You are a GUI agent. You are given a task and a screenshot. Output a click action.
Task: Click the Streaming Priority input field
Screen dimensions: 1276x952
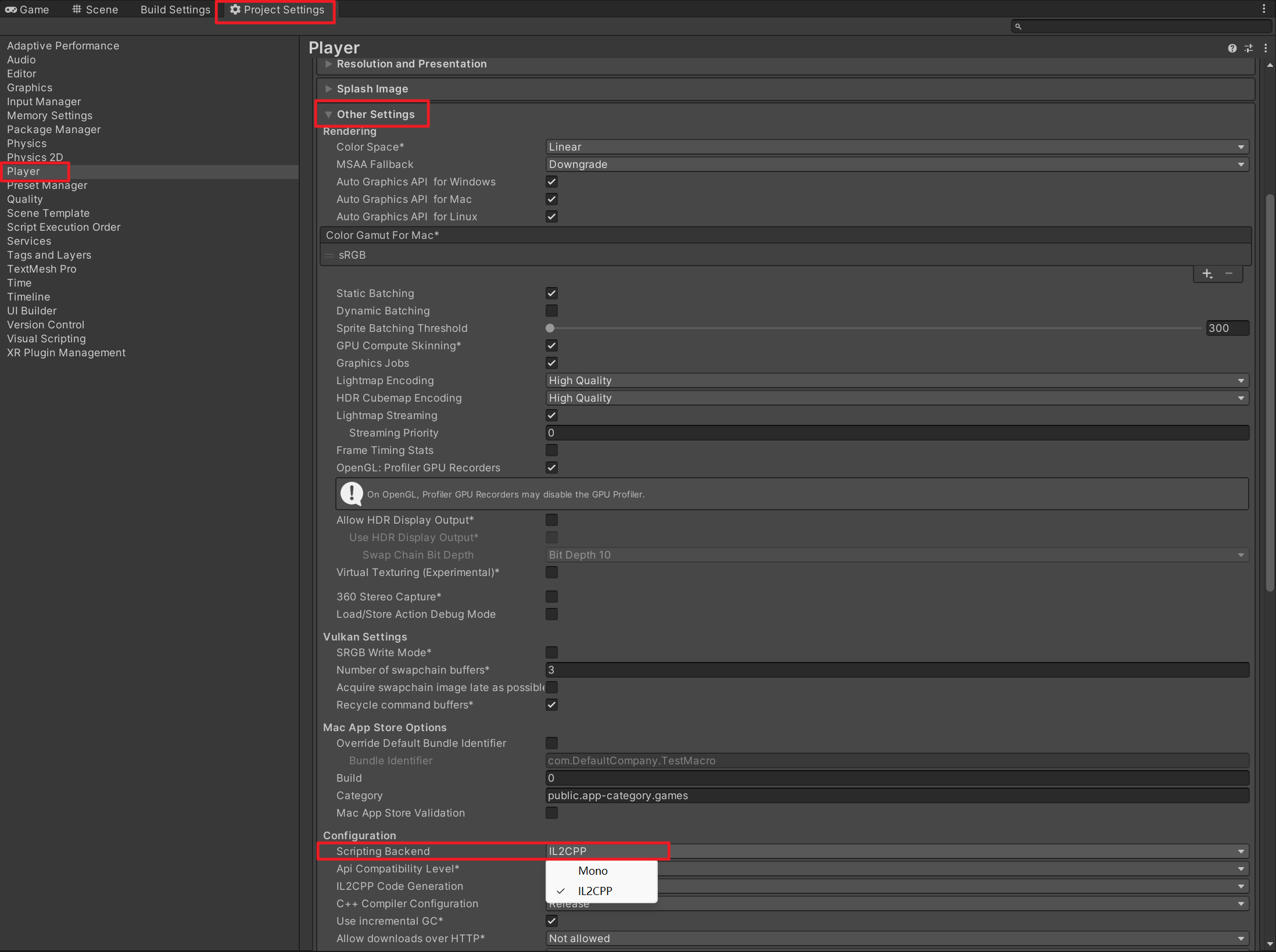pos(897,433)
